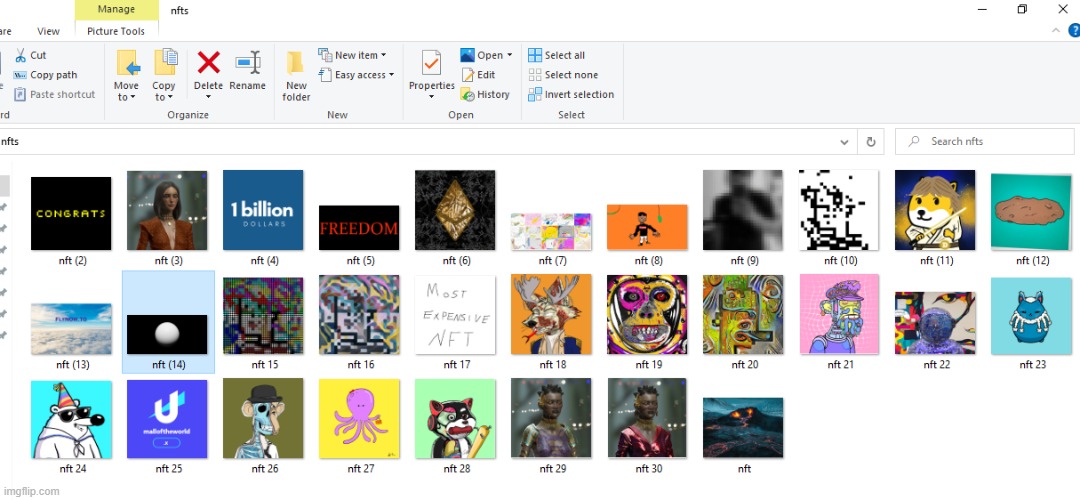Select the volcano landscape file nft
1080x500 pixels.
[742, 428]
